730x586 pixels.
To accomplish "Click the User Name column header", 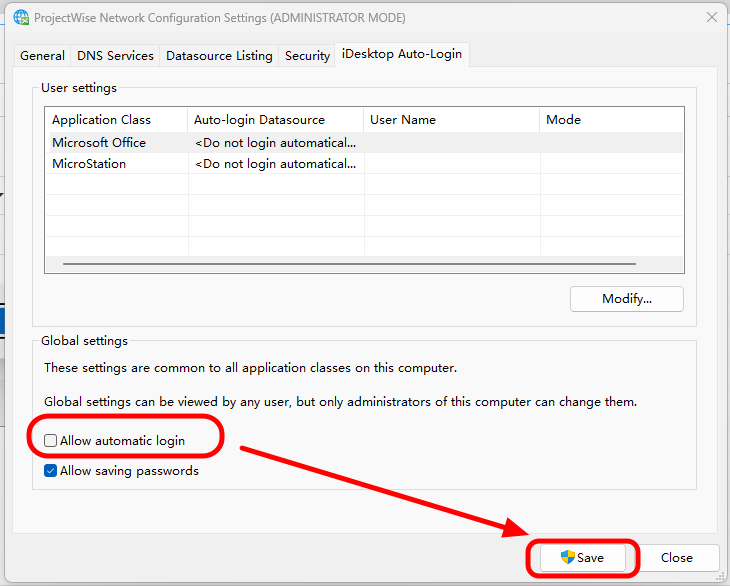I will pyautogui.click(x=452, y=120).
